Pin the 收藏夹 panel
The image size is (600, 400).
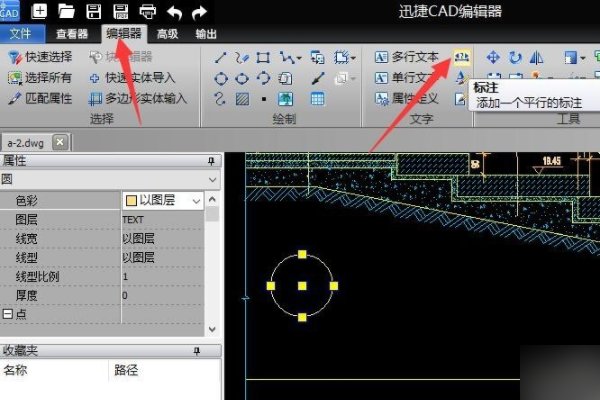tap(197, 351)
